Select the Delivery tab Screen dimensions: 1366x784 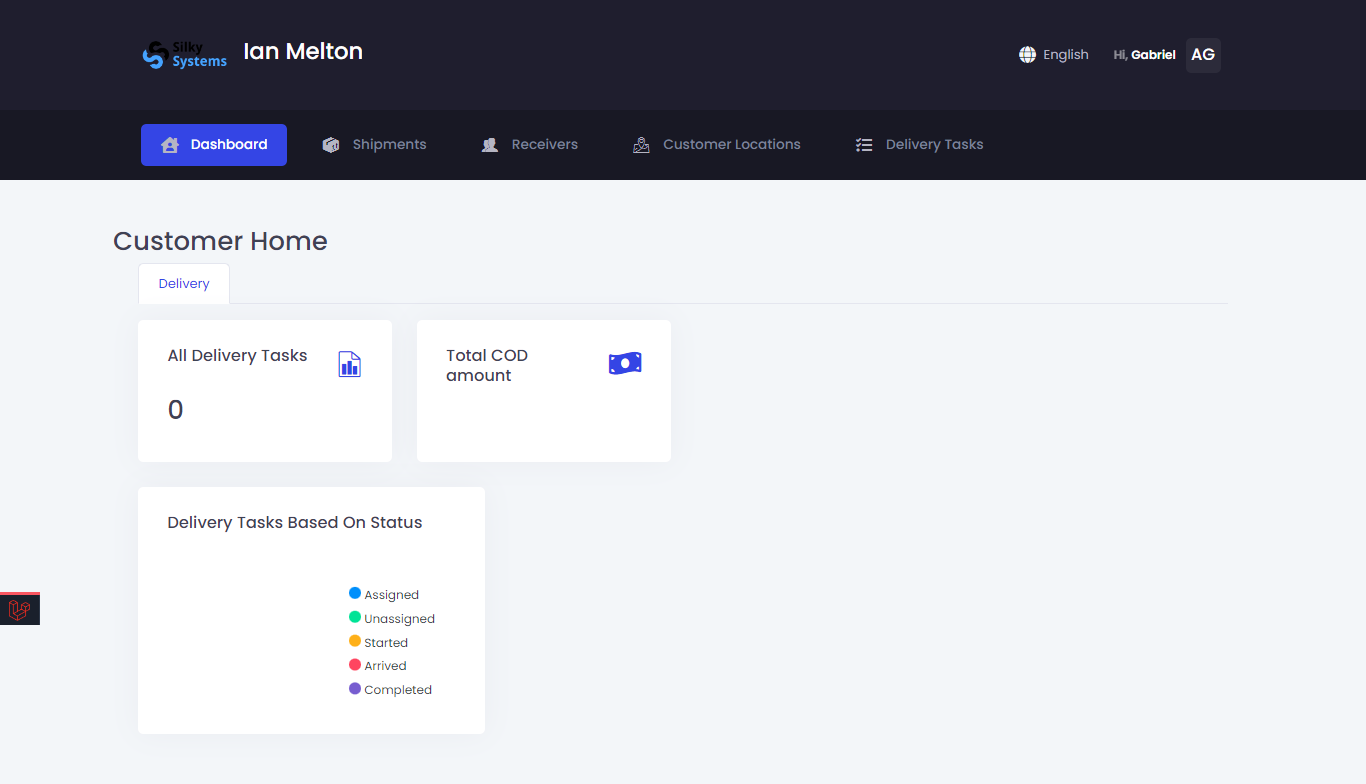click(184, 284)
